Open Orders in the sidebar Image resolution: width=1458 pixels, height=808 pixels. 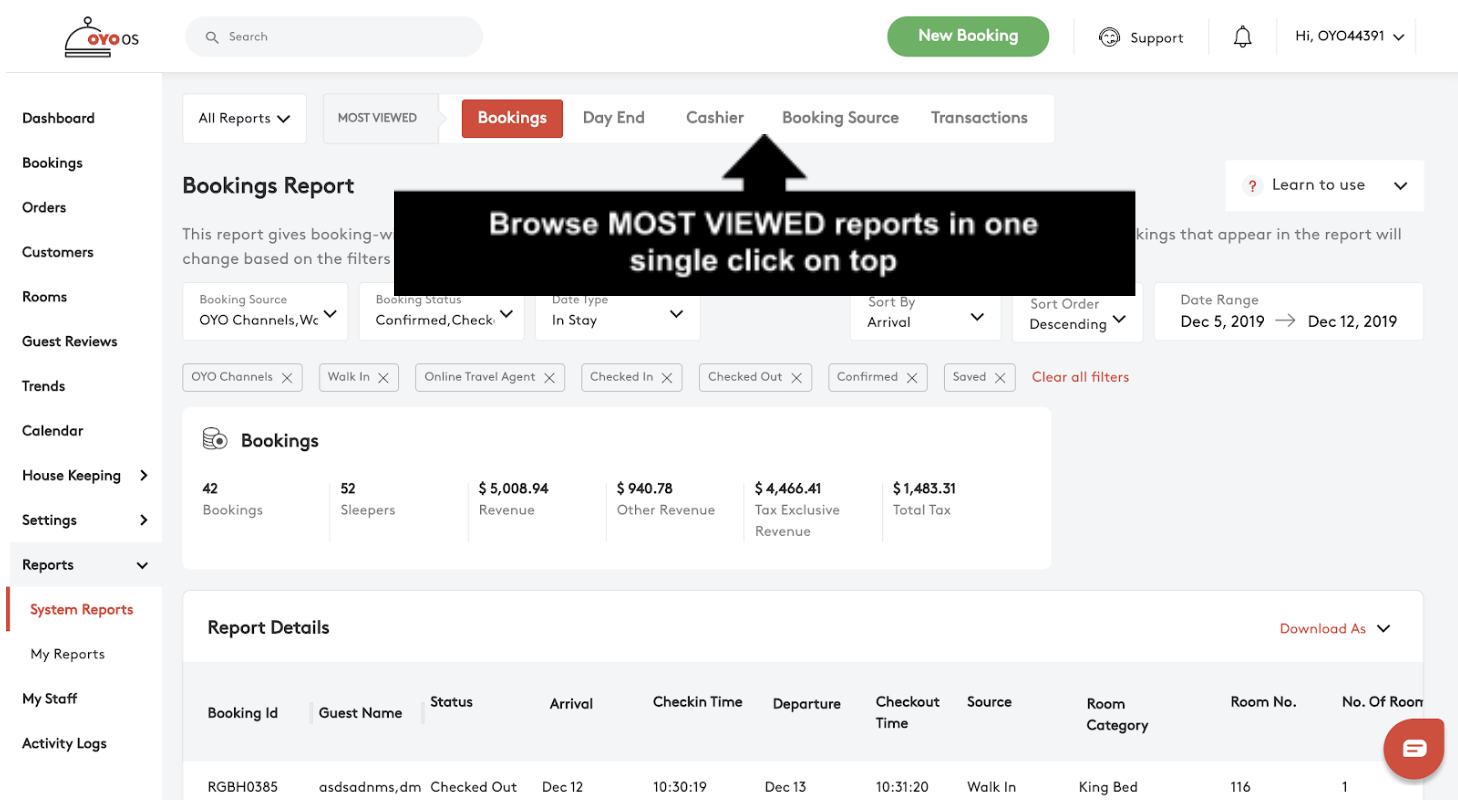click(x=44, y=208)
